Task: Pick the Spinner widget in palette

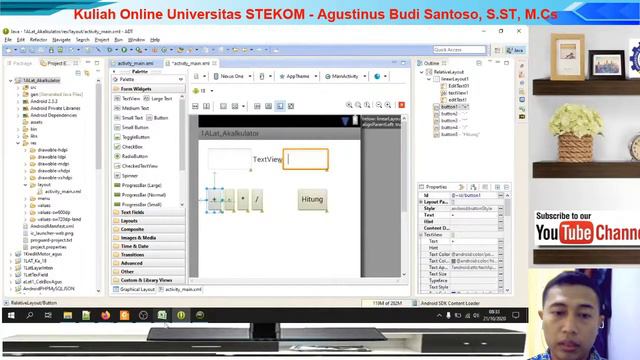Action: tap(126, 176)
